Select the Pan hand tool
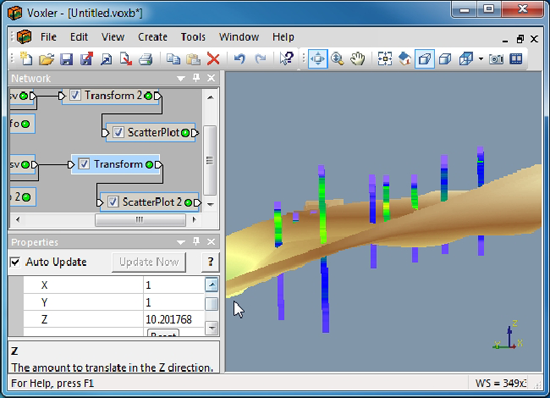 tap(357, 59)
